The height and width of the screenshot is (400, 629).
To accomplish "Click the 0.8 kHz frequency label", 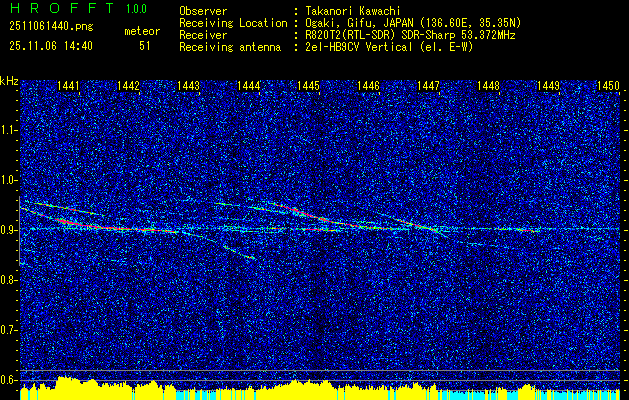I will click(x=8, y=280).
